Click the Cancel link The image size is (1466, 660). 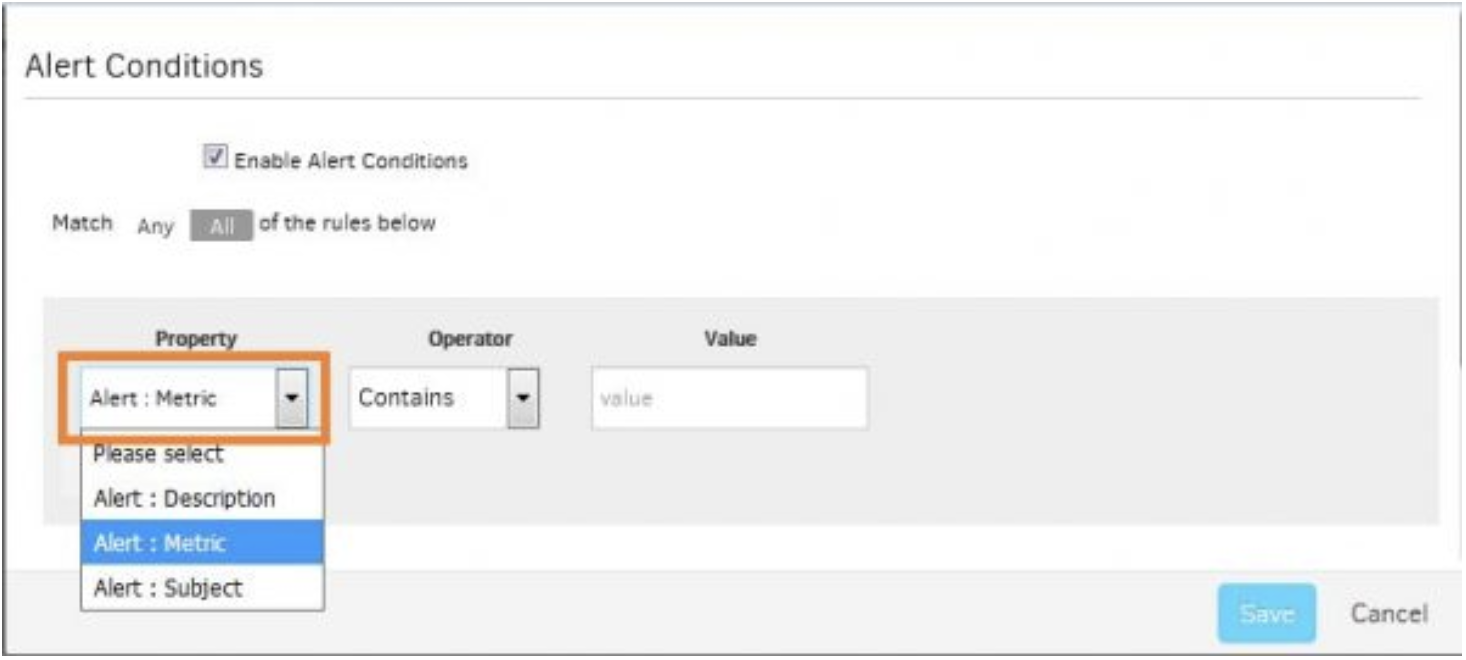[1389, 613]
